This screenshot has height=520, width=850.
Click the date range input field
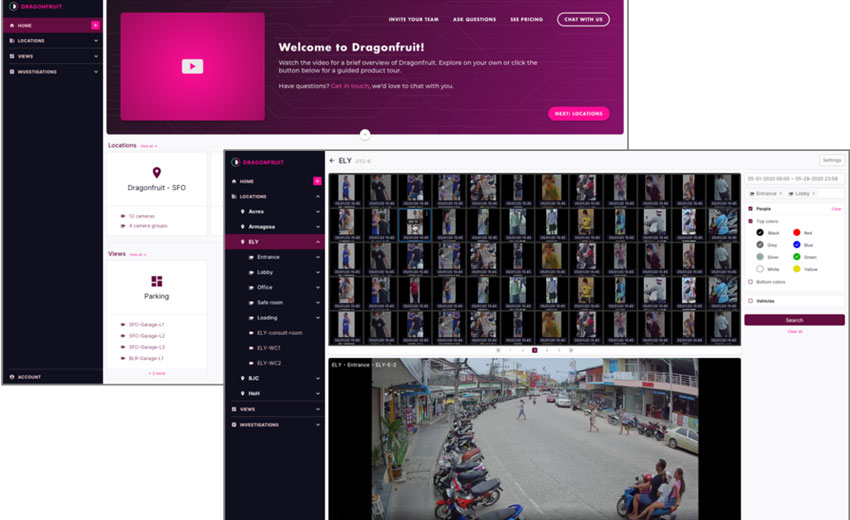(x=794, y=178)
